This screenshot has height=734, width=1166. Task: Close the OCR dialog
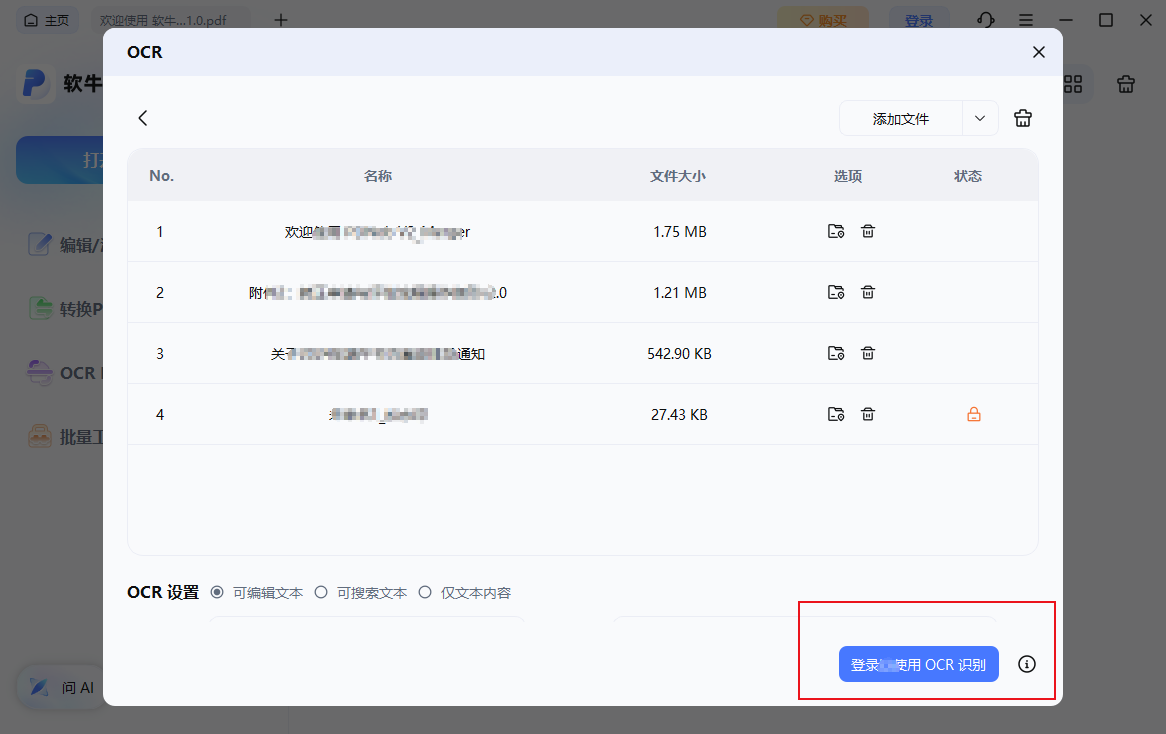[x=1039, y=52]
